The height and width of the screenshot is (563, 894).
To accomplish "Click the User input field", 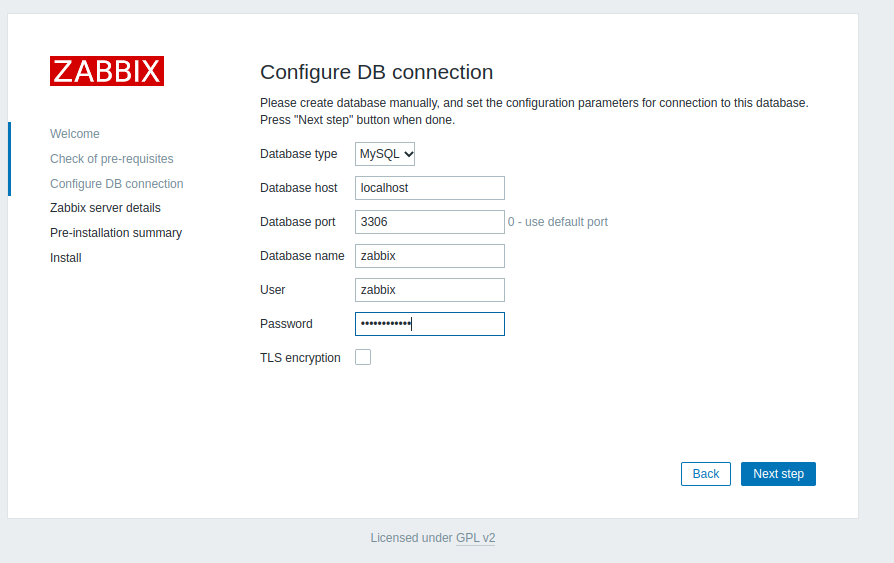I will pyautogui.click(x=430, y=290).
